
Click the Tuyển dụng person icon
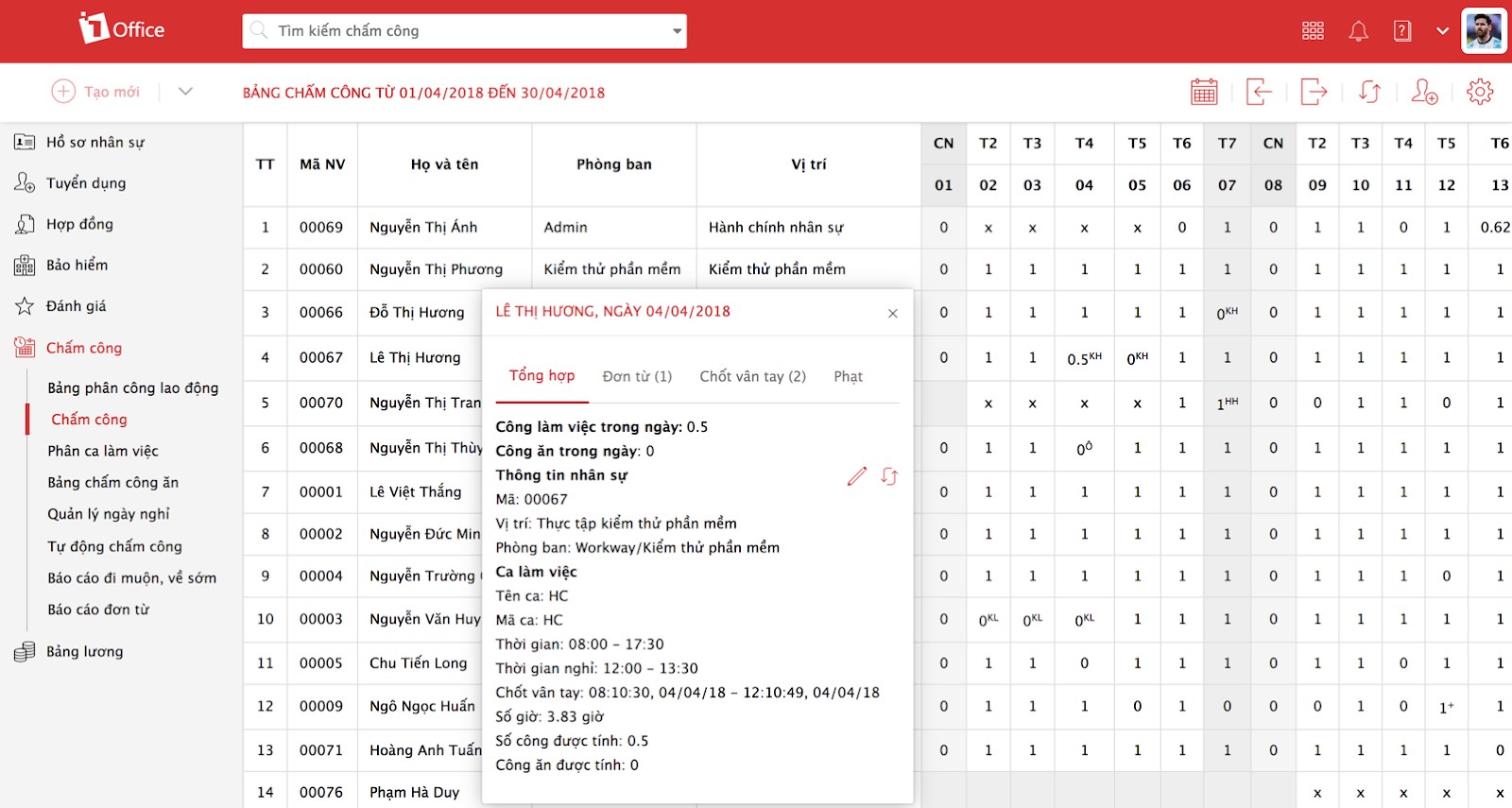coord(25,182)
